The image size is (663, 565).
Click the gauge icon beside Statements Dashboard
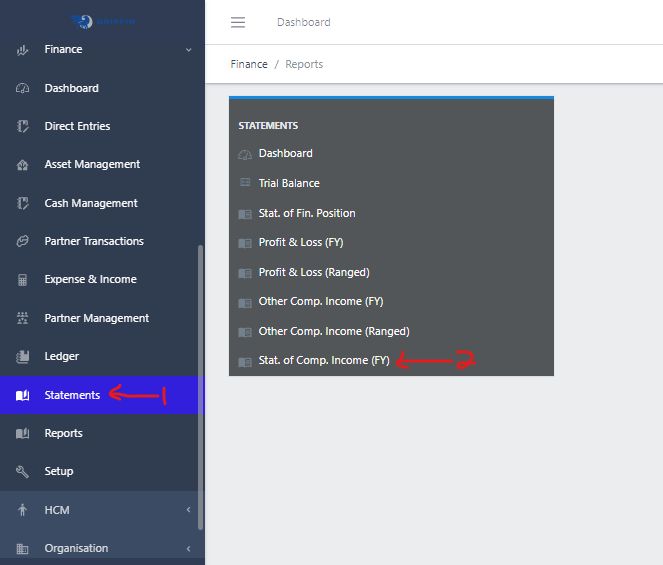tap(245, 154)
